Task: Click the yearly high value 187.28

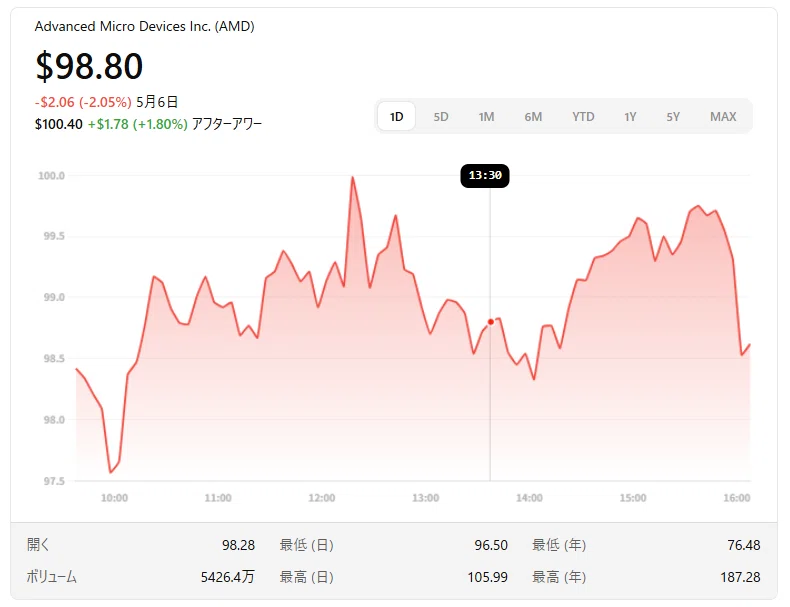Action: (x=740, y=577)
